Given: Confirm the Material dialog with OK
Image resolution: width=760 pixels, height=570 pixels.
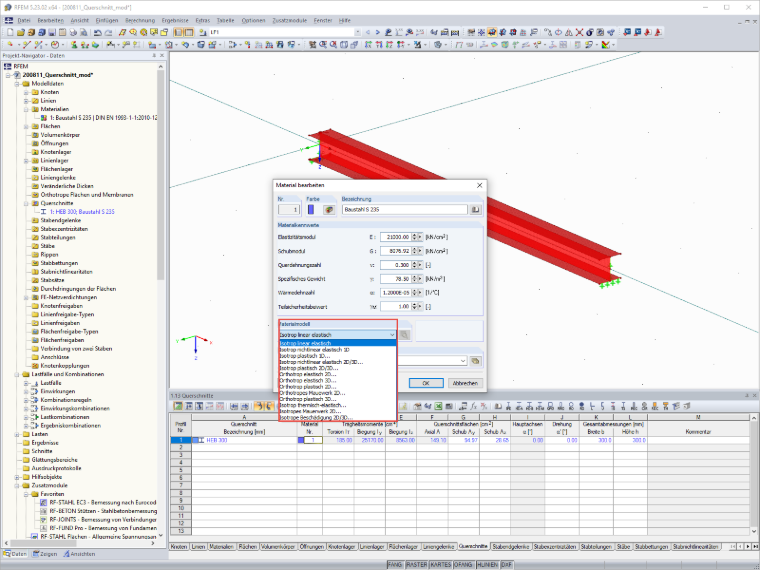Looking at the screenshot, I should click(426, 383).
